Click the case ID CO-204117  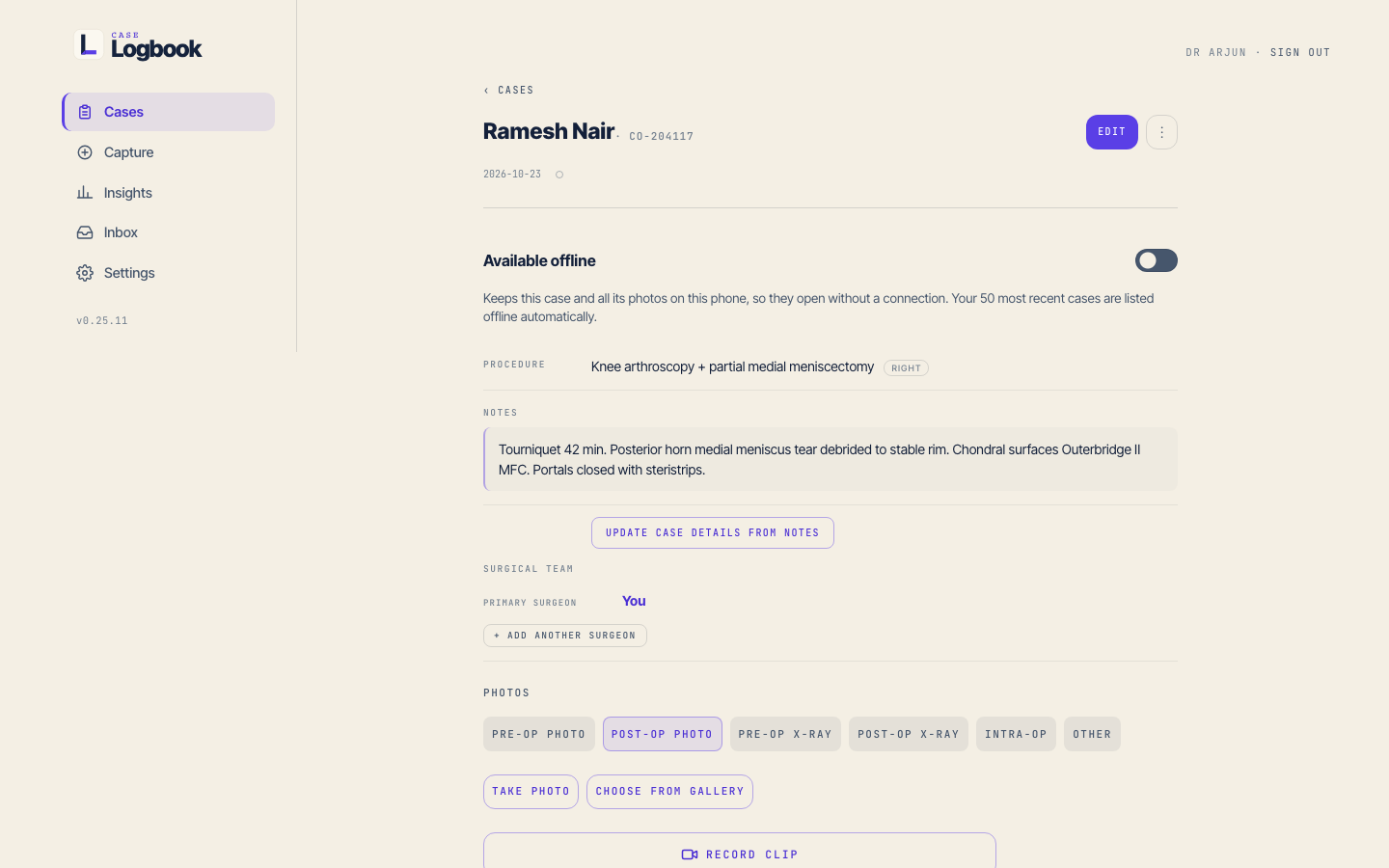coord(662,137)
